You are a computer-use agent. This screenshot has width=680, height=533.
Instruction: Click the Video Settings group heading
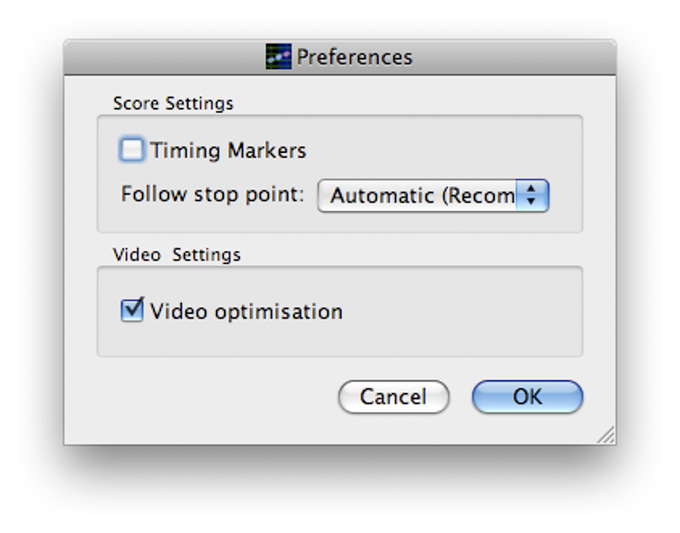tap(177, 255)
